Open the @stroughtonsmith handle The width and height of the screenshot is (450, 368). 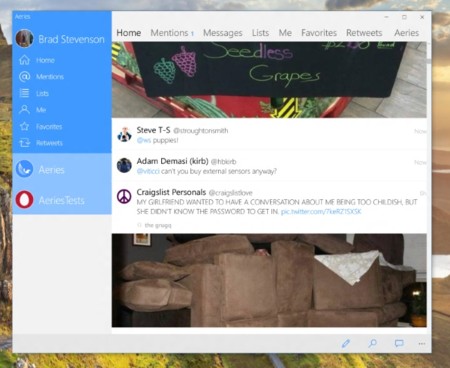point(201,131)
